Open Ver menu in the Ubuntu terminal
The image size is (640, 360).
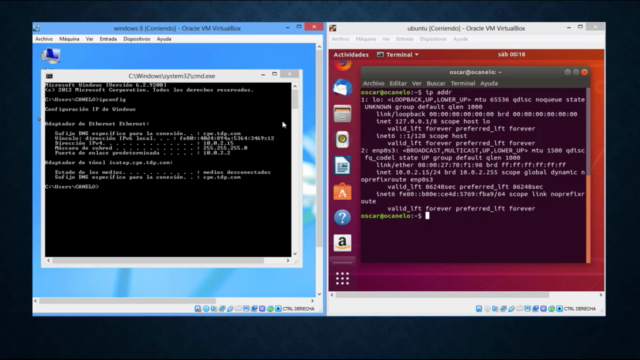pyautogui.click(x=416, y=83)
